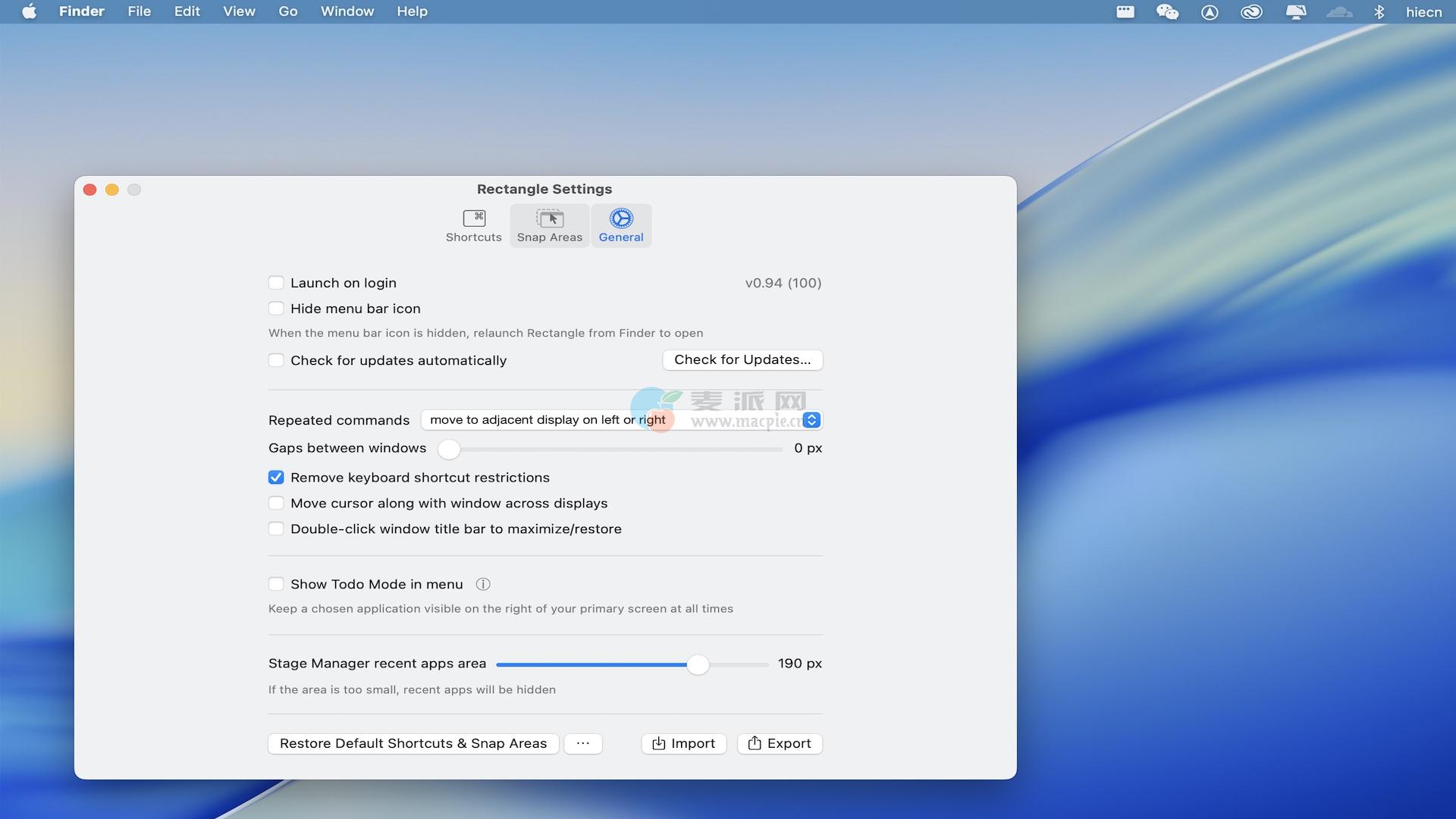Toggle Hide menu bar icon checkbox
The width and height of the screenshot is (1456, 819).
point(276,309)
